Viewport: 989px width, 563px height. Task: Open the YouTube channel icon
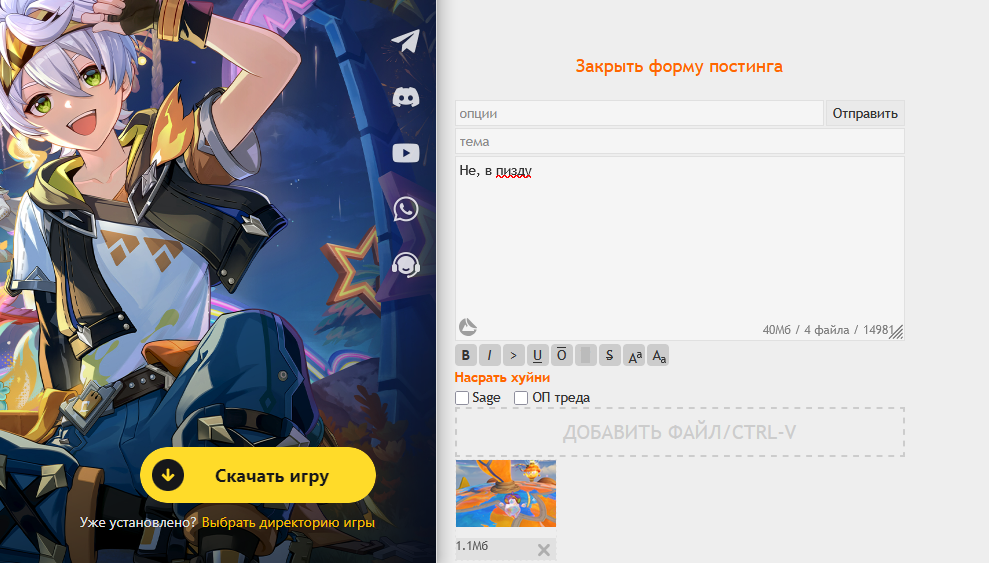(406, 153)
